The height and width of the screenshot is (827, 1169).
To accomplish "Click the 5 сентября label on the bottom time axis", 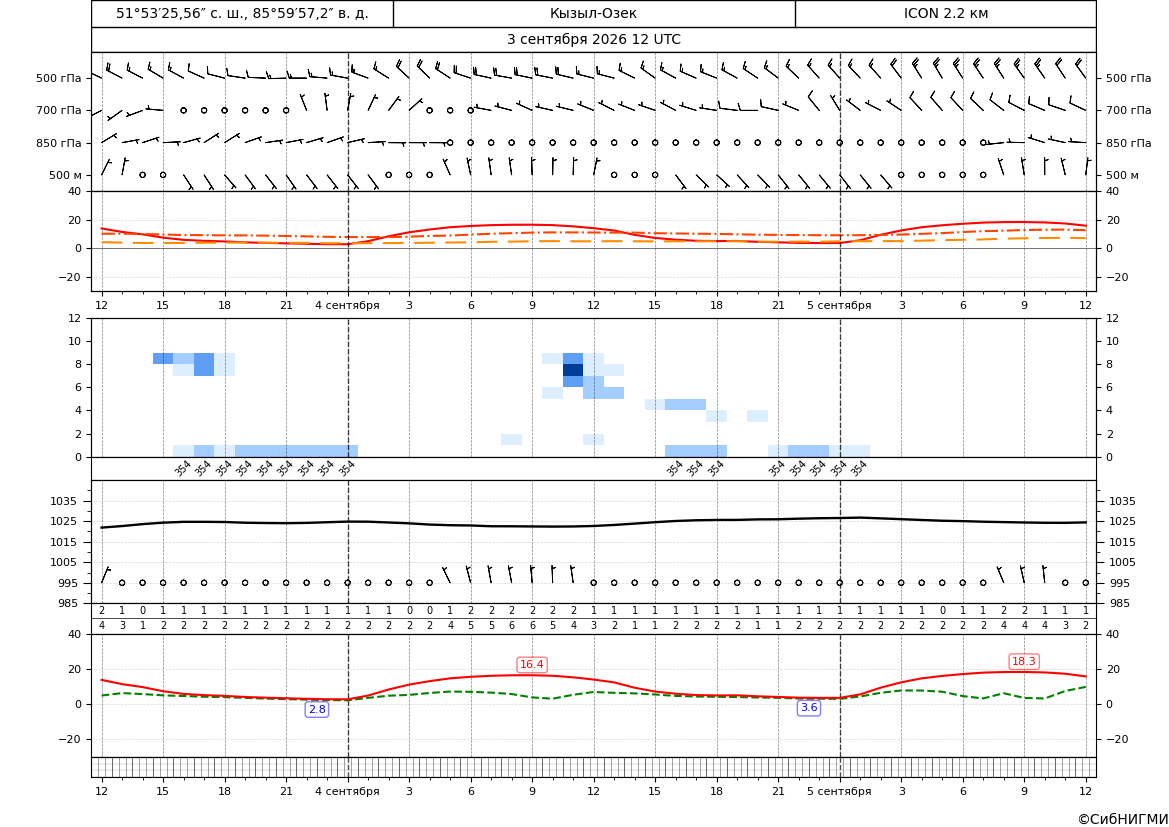I will click(839, 791).
